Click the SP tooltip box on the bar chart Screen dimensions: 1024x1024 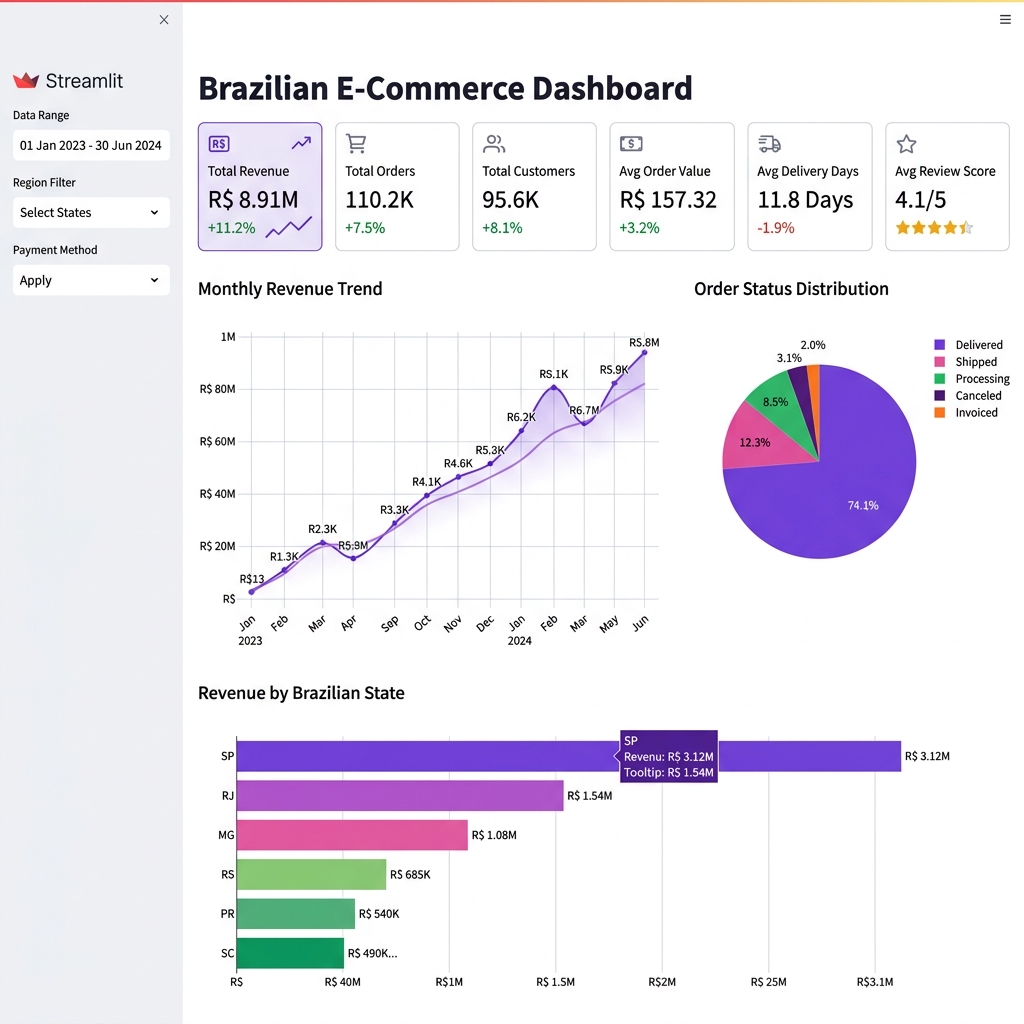click(667, 756)
